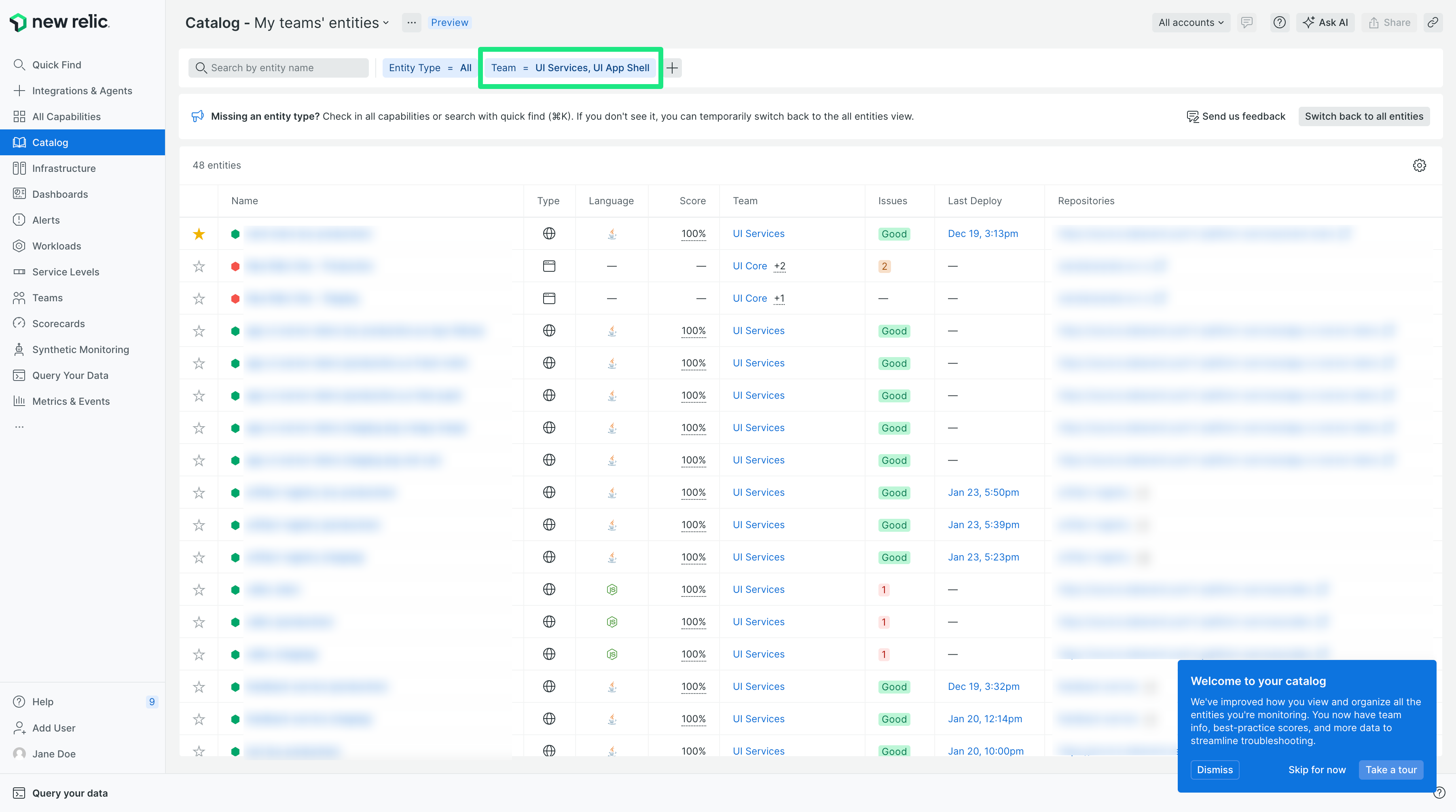The height and width of the screenshot is (812, 1456).
Task: Open Scorecards in the sidebar
Action: (58, 323)
